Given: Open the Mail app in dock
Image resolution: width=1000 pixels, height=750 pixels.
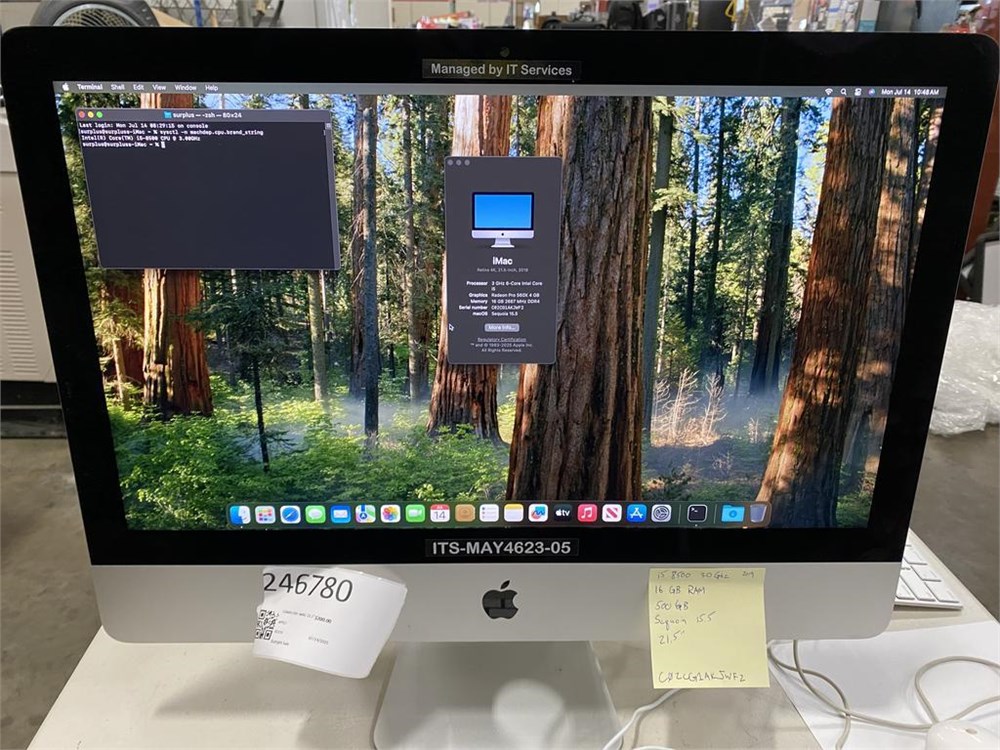Looking at the screenshot, I should [341, 514].
